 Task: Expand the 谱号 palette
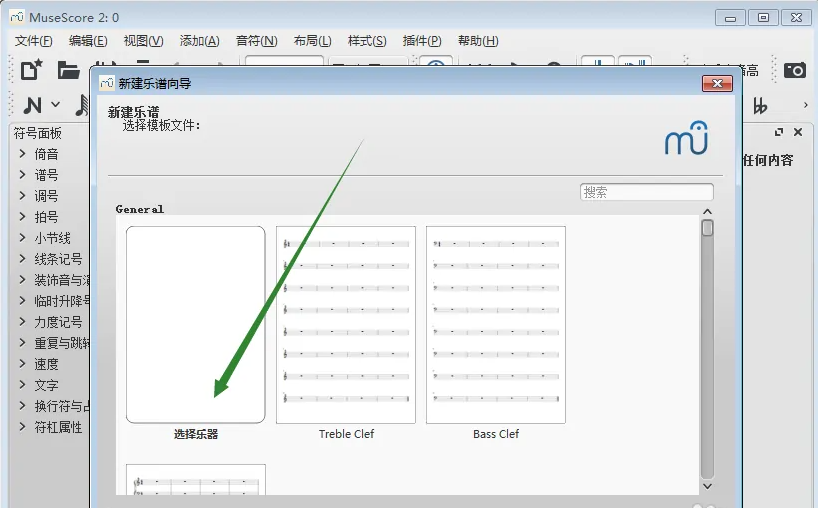click(22, 175)
